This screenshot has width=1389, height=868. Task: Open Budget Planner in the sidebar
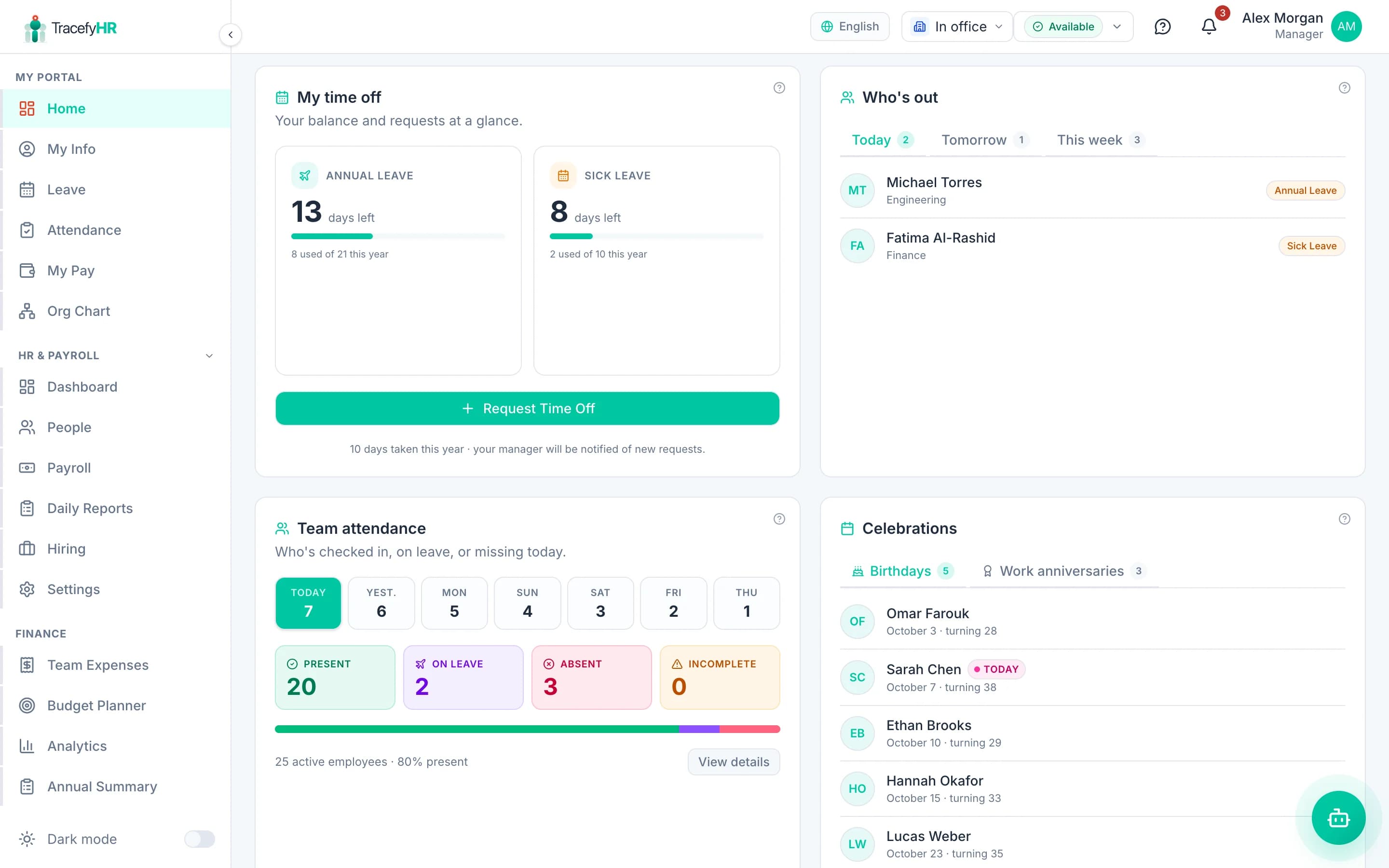(x=116, y=705)
